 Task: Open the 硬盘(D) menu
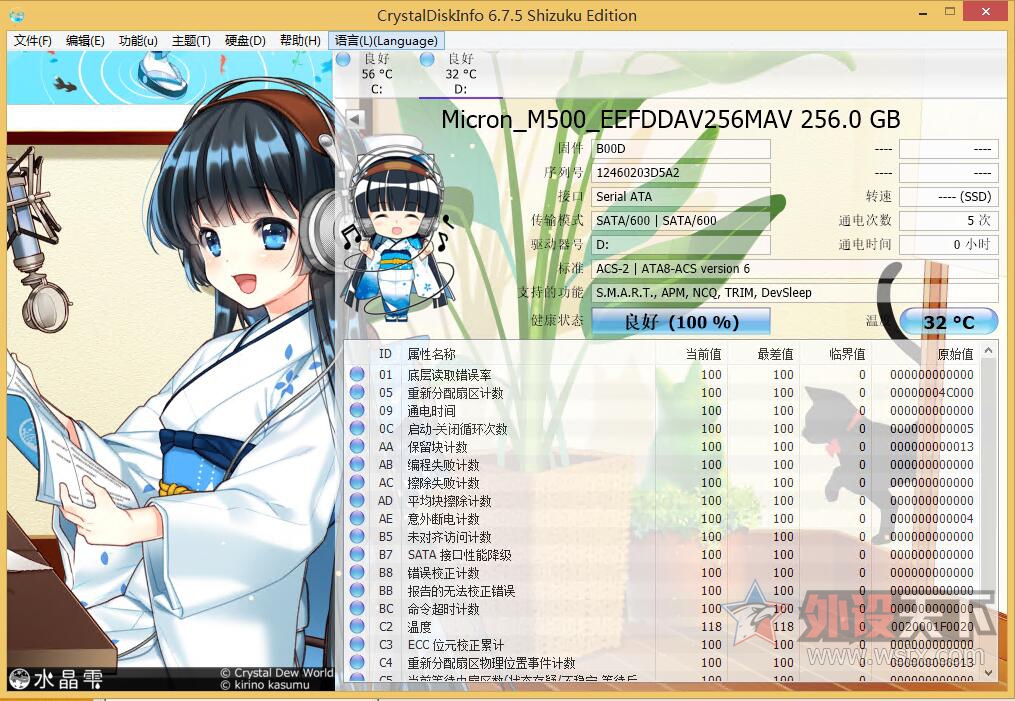pos(245,41)
